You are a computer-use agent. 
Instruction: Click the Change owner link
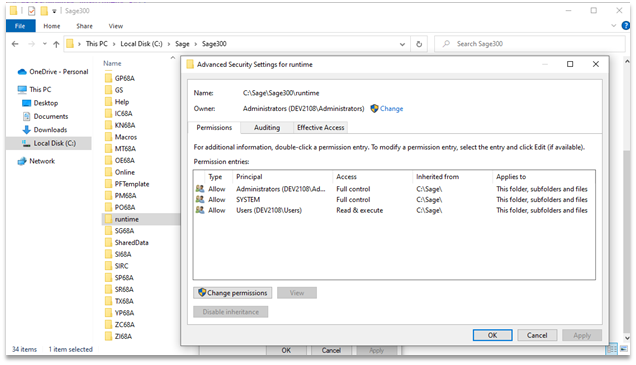(x=391, y=109)
